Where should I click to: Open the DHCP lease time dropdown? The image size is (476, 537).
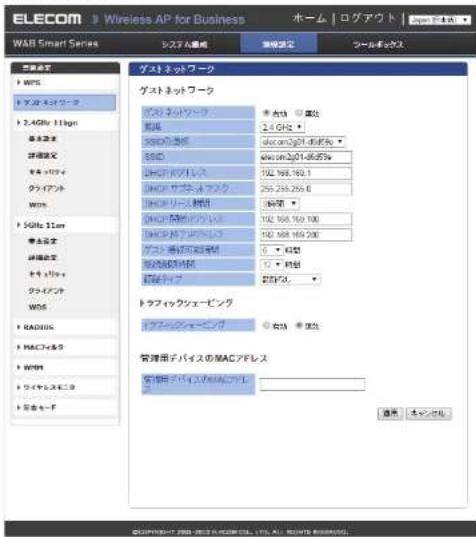click(x=280, y=204)
